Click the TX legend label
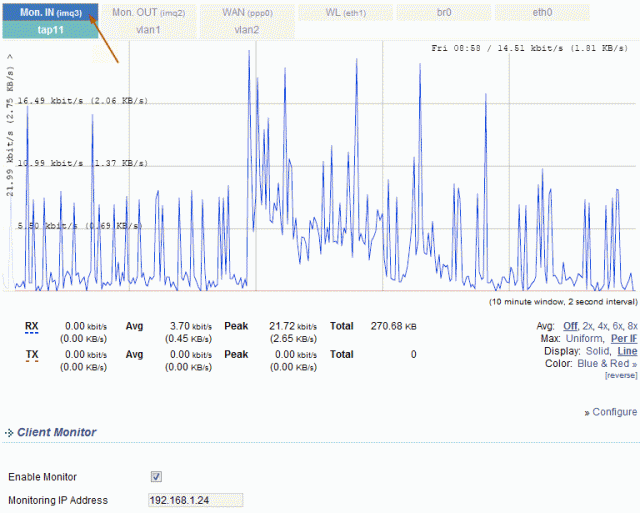 pyautogui.click(x=32, y=355)
